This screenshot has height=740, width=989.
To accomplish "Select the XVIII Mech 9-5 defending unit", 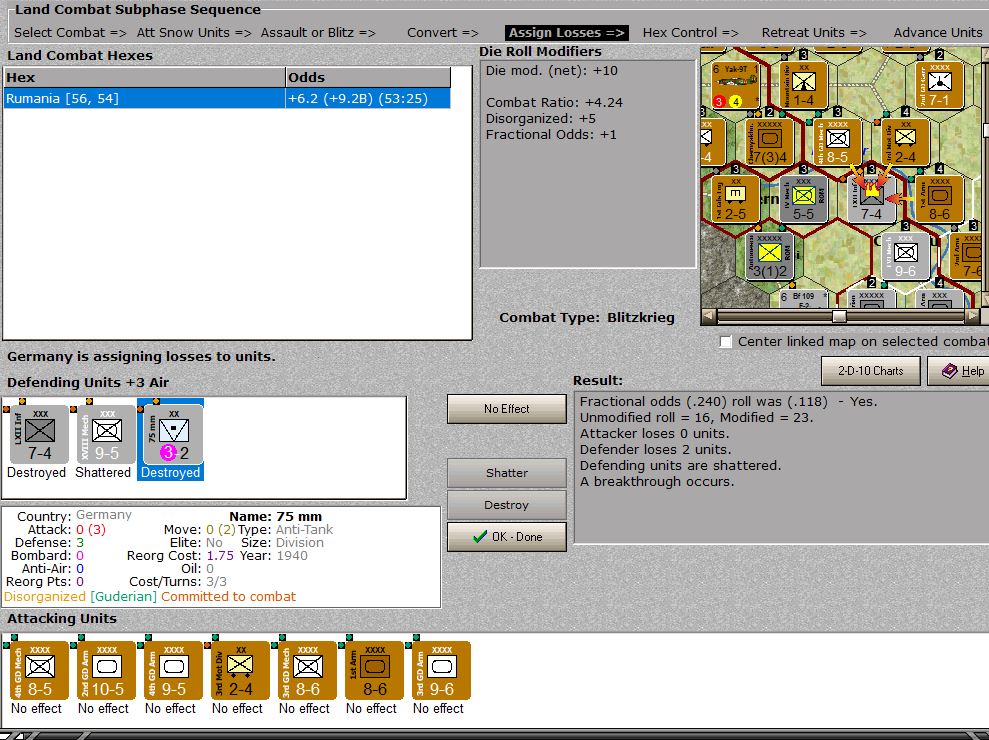I will pyautogui.click(x=107, y=434).
